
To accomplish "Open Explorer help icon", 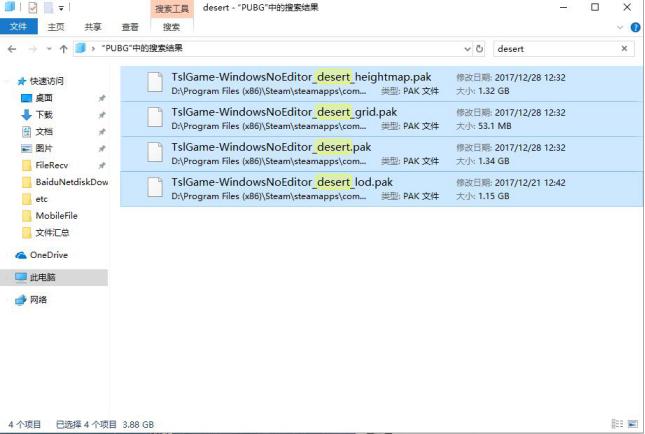I will click(x=636, y=28).
